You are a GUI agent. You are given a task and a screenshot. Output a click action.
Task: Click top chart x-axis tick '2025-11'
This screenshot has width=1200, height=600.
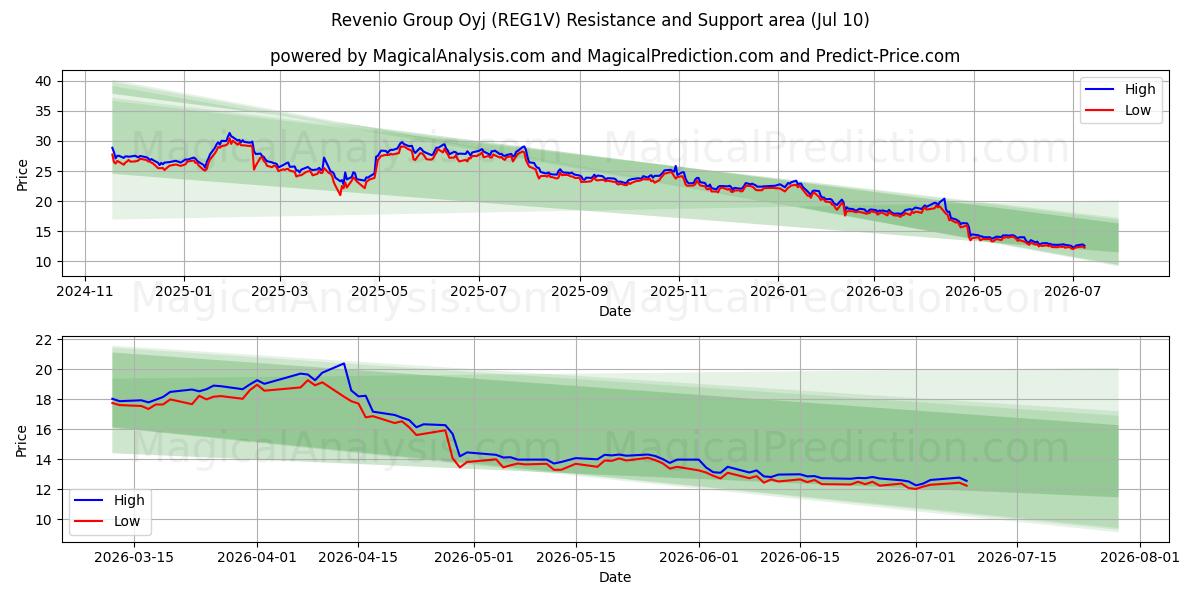point(680,292)
